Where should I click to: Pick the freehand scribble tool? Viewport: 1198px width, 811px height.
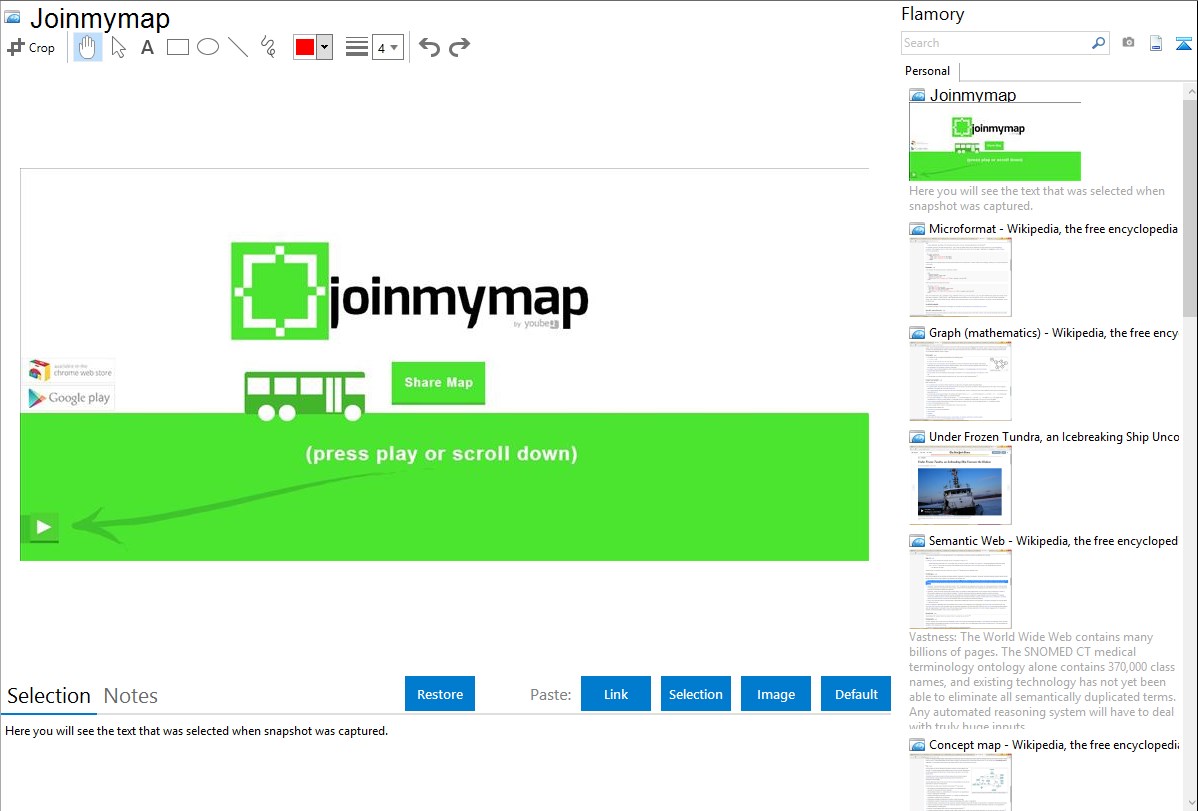point(268,47)
